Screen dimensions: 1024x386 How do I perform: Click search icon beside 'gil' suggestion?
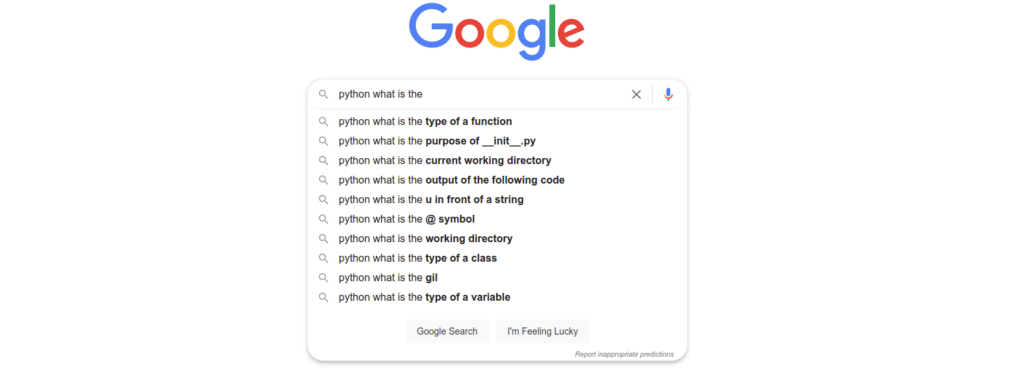point(323,278)
